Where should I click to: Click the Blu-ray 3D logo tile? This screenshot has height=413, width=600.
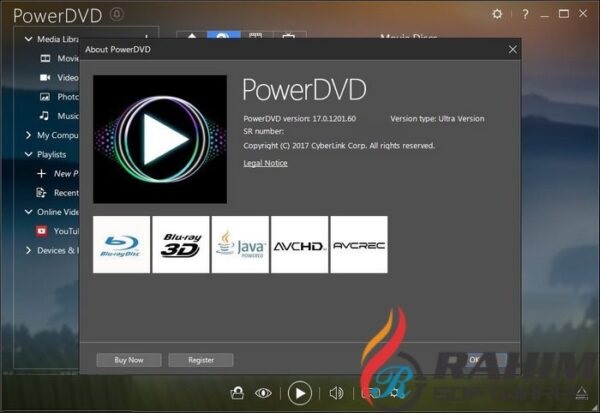pos(181,244)
